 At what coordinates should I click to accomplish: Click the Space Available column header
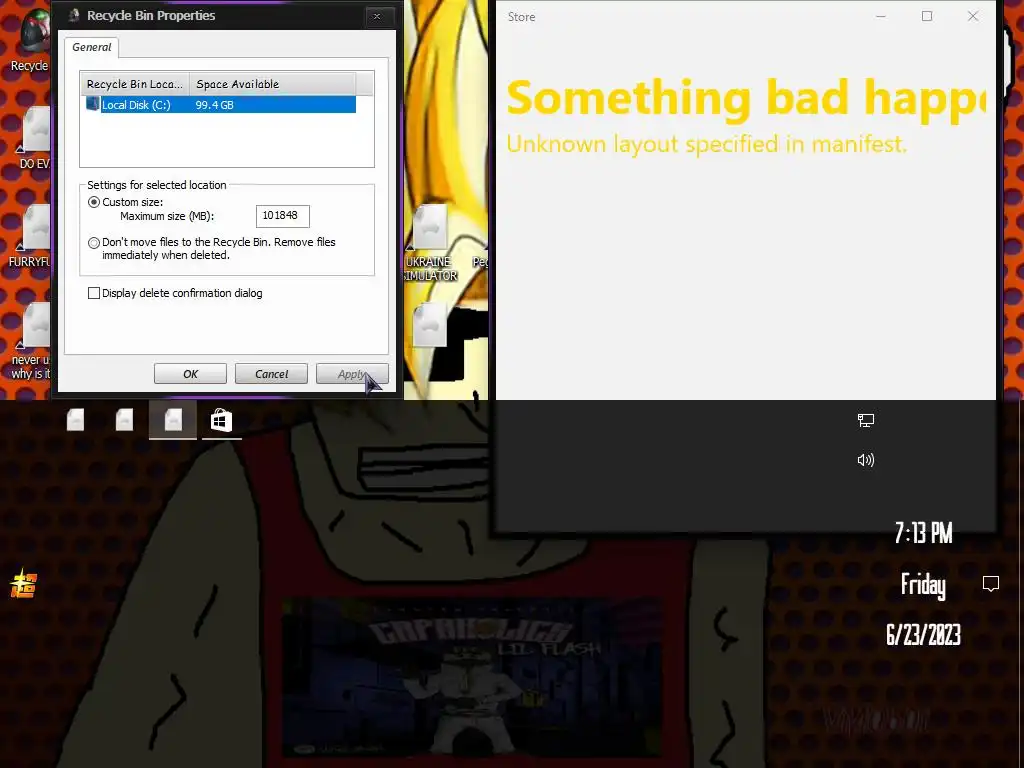click(x=272, y=84)
